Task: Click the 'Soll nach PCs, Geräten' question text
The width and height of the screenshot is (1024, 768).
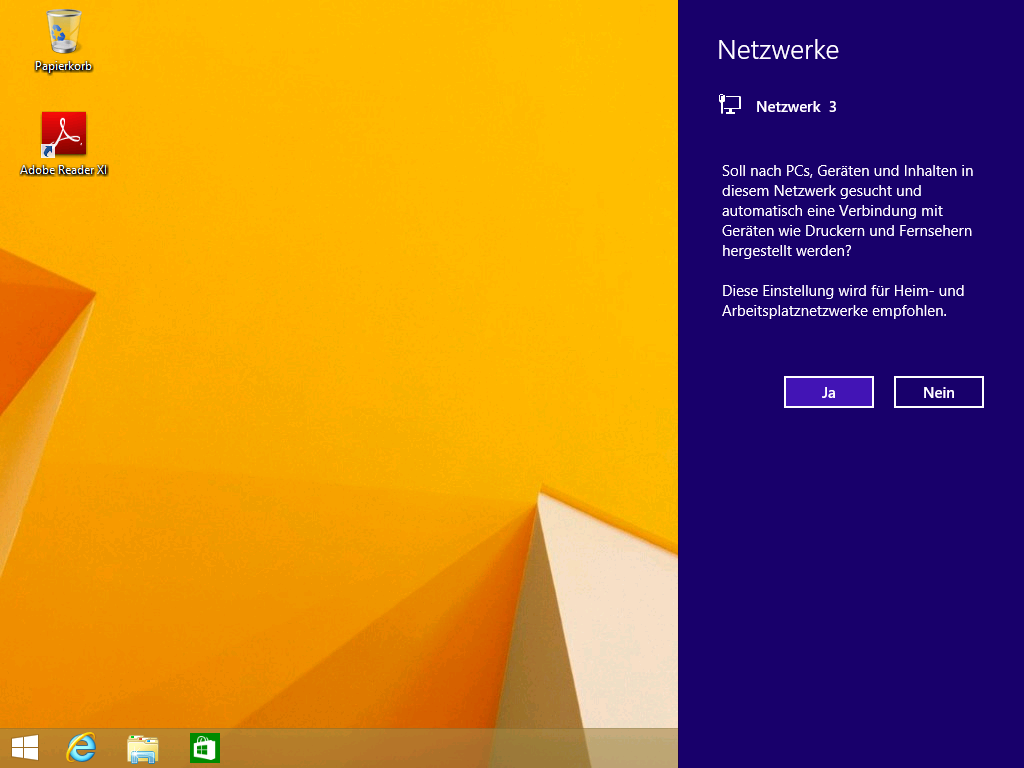Action: (x=847, y=210)
